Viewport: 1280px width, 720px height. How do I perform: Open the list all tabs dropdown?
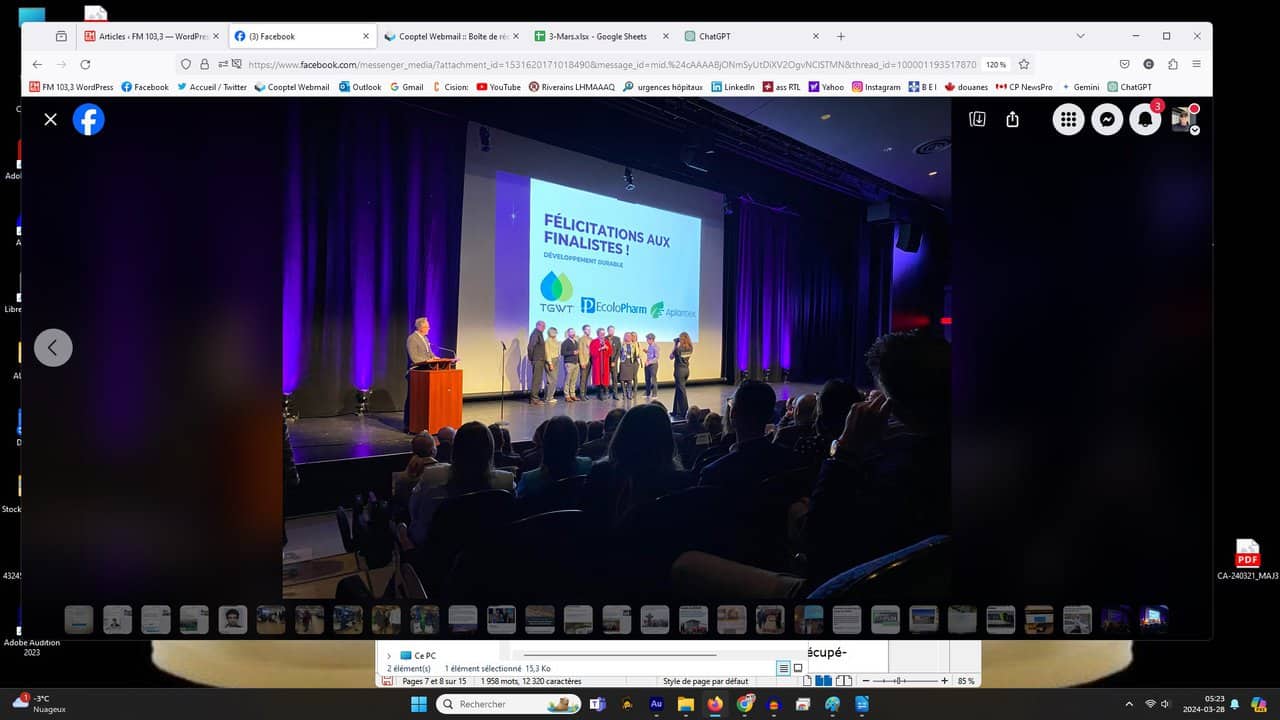[x=1080, y=36]
